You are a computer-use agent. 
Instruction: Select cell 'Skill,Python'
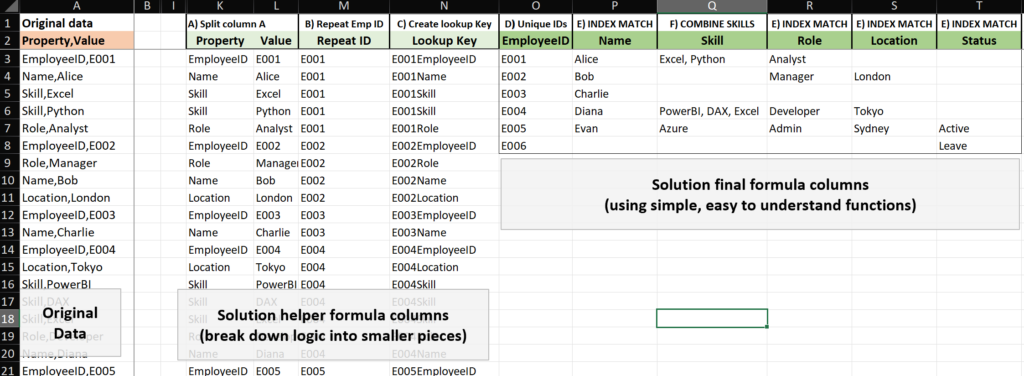76,111
